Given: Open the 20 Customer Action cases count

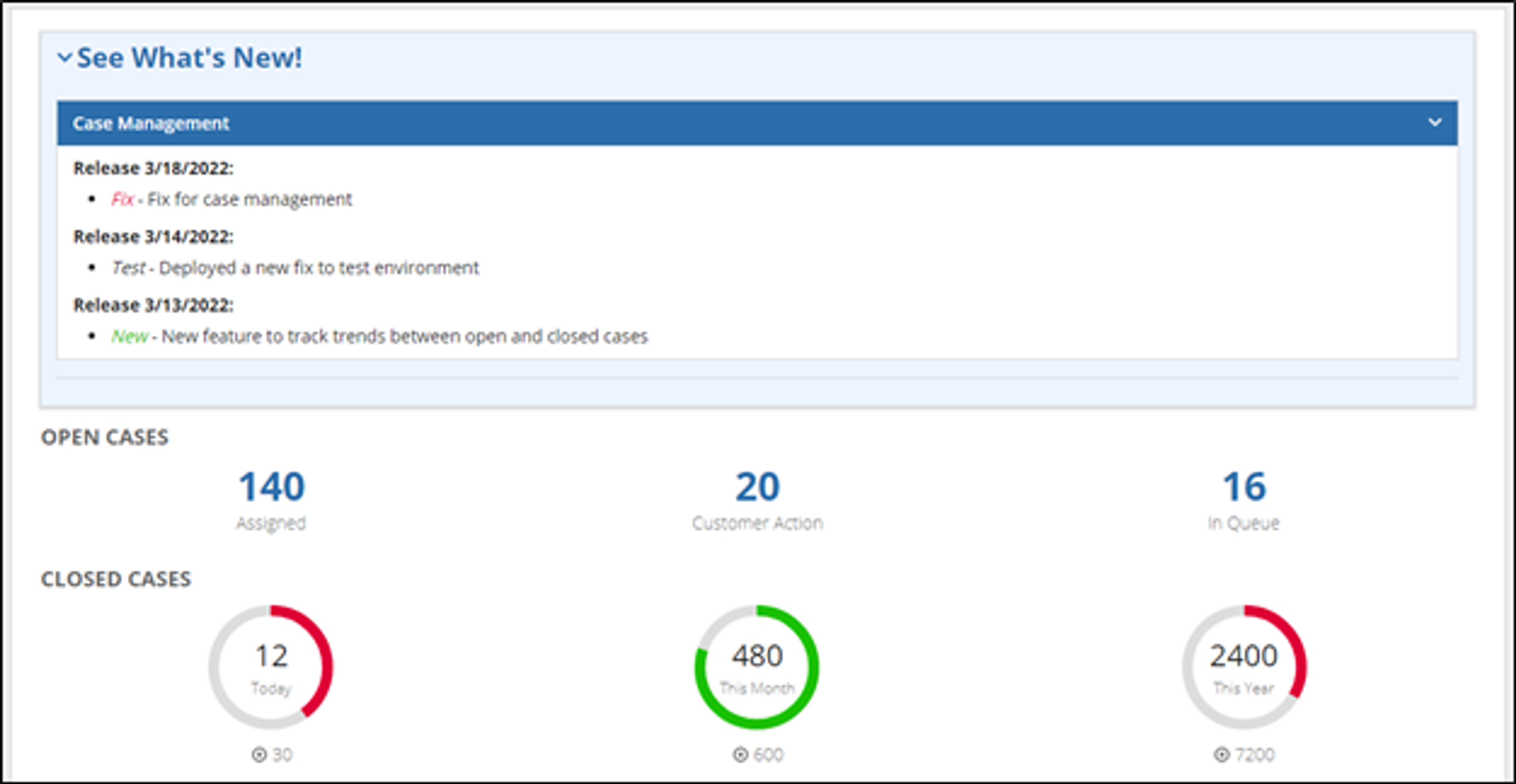Looking at the screenshot, I should pos(758,487).
